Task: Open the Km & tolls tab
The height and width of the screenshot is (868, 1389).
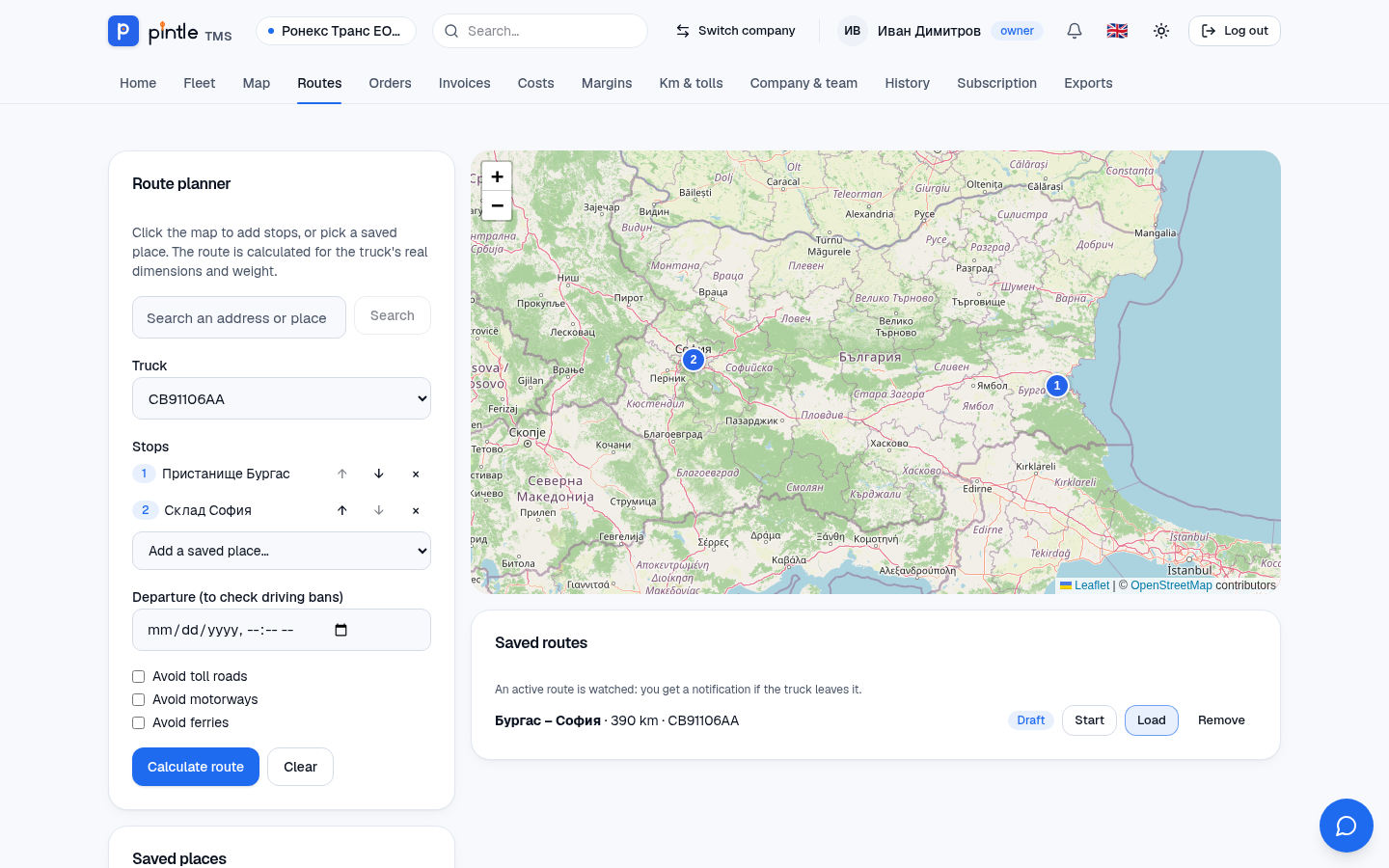Action: pyautogui.click(x=692, y=83)
